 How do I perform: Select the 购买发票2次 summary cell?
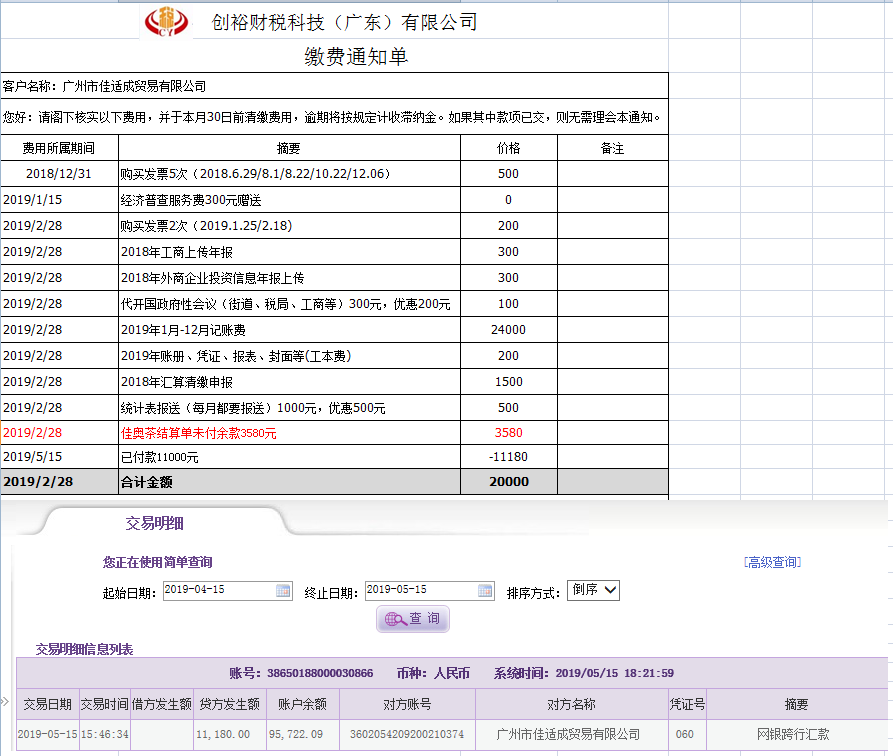tap(289, 226)
